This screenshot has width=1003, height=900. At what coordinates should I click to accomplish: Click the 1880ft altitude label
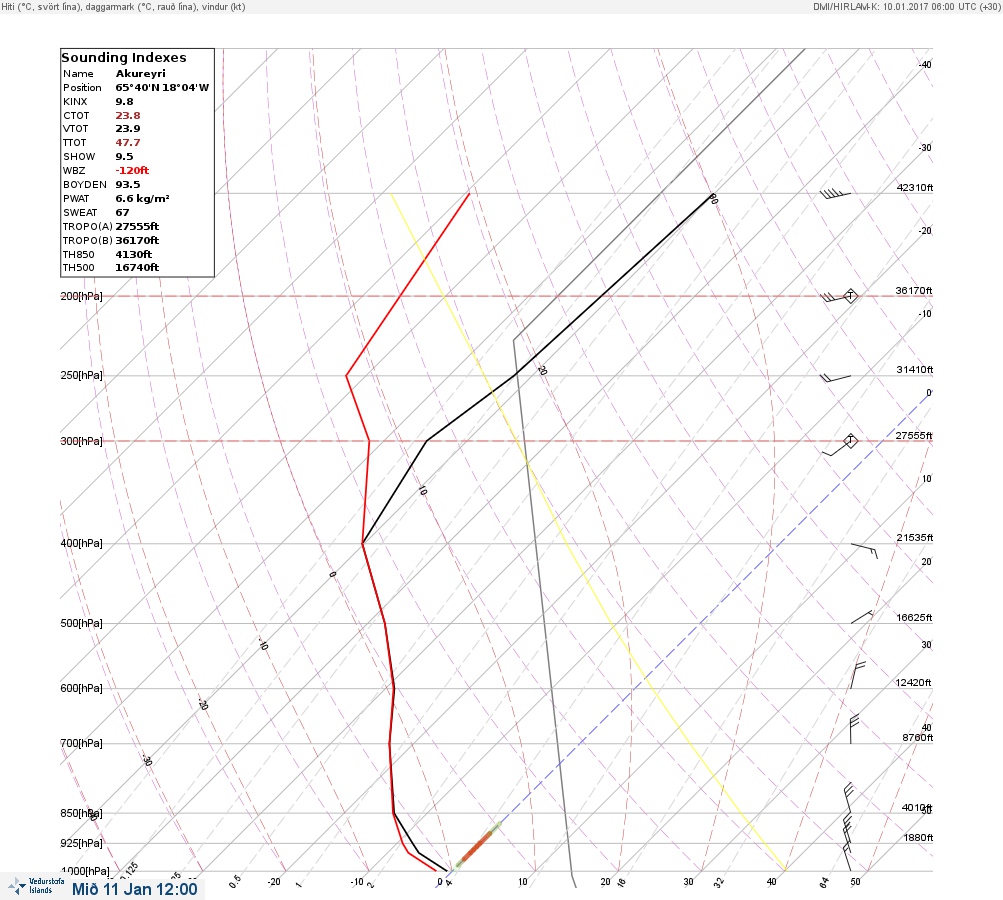pos(918,837)
